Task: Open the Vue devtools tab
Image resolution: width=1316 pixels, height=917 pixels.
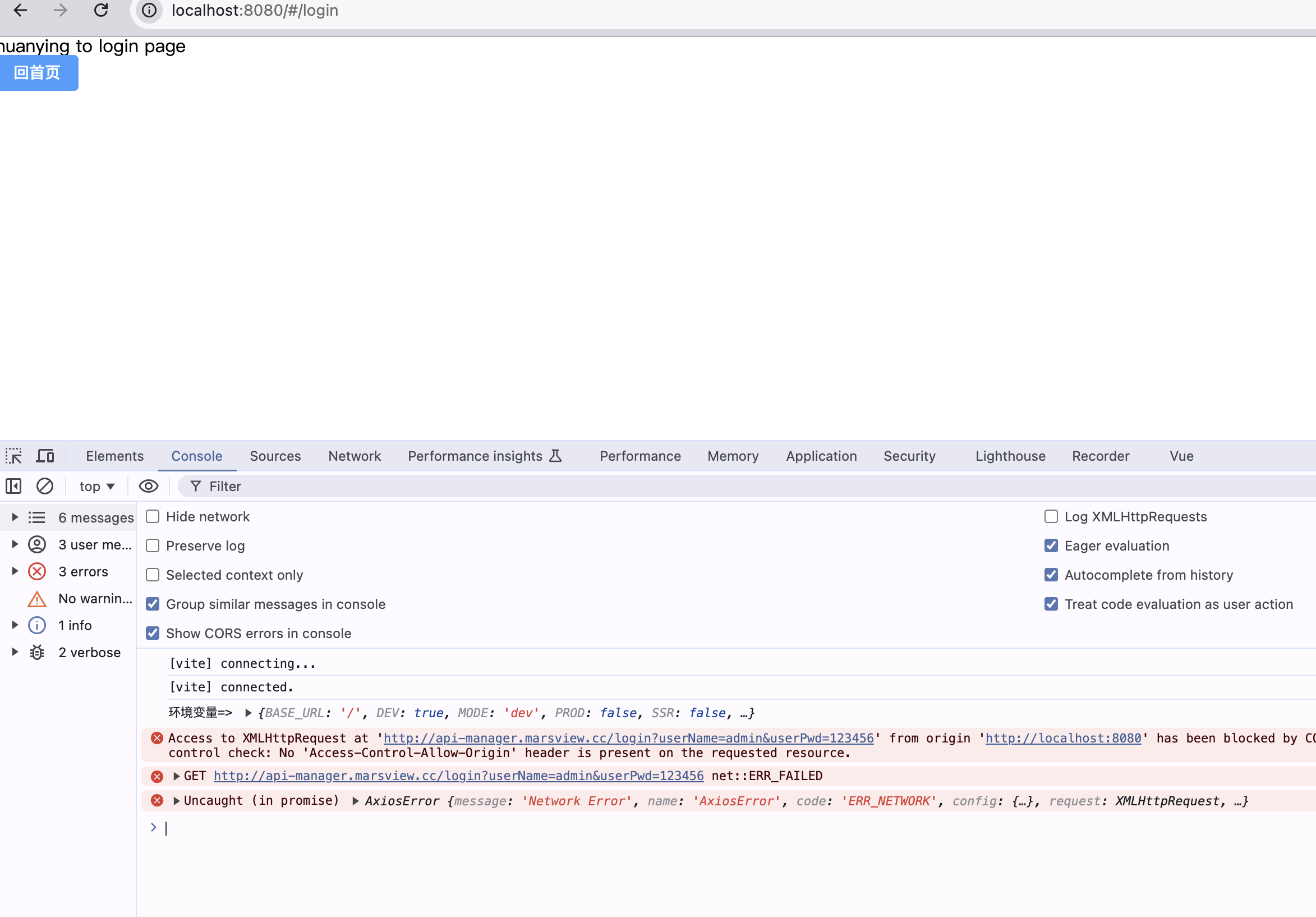Action: (x=1182, y=456)
